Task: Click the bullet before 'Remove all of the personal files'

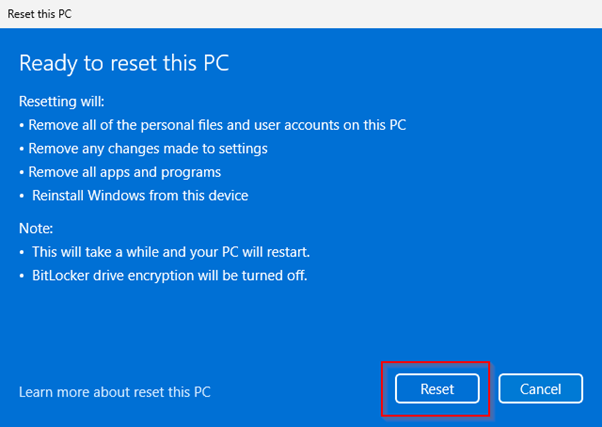Action: coord(22,125)
